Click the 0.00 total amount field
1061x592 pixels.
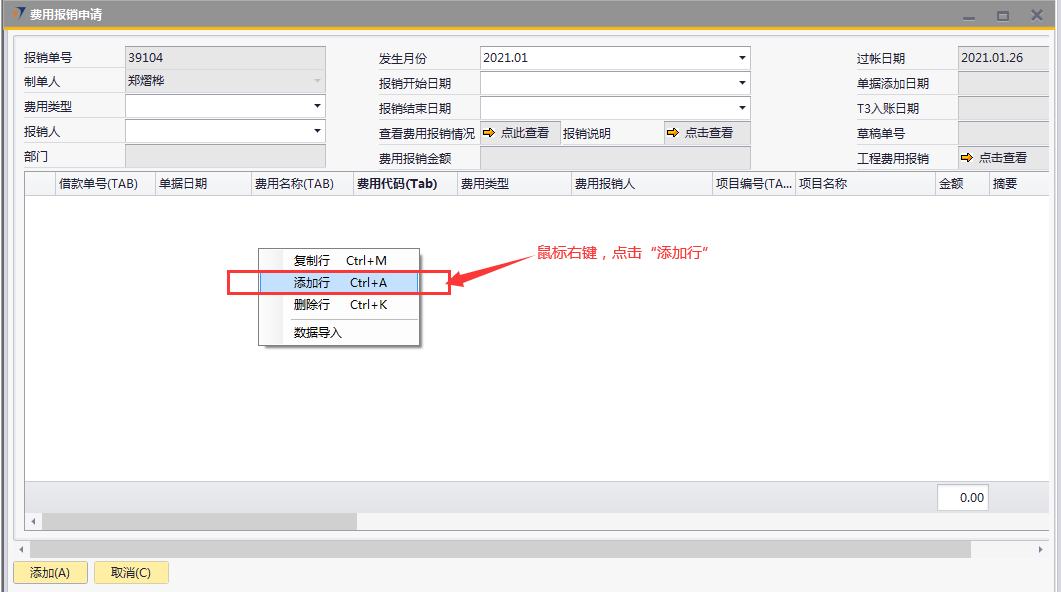(x=963, y=497)
